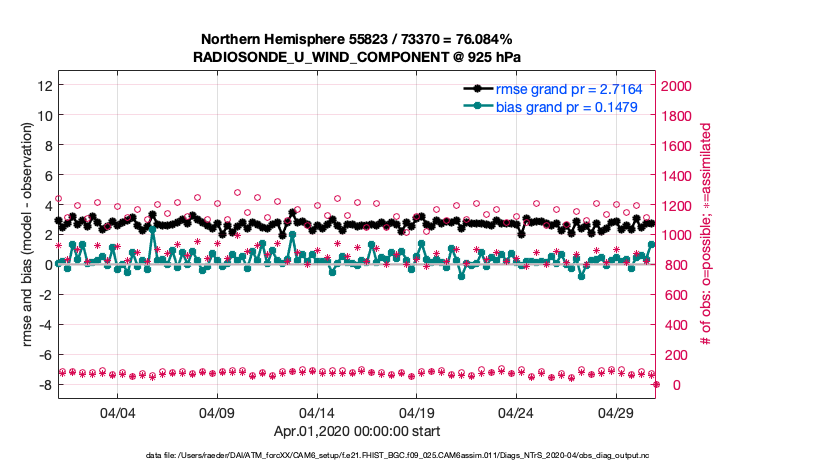This screenshot has width=830, height=470.
Task: Click the 04/04 x-axis tick label
Action: point(117,413)
